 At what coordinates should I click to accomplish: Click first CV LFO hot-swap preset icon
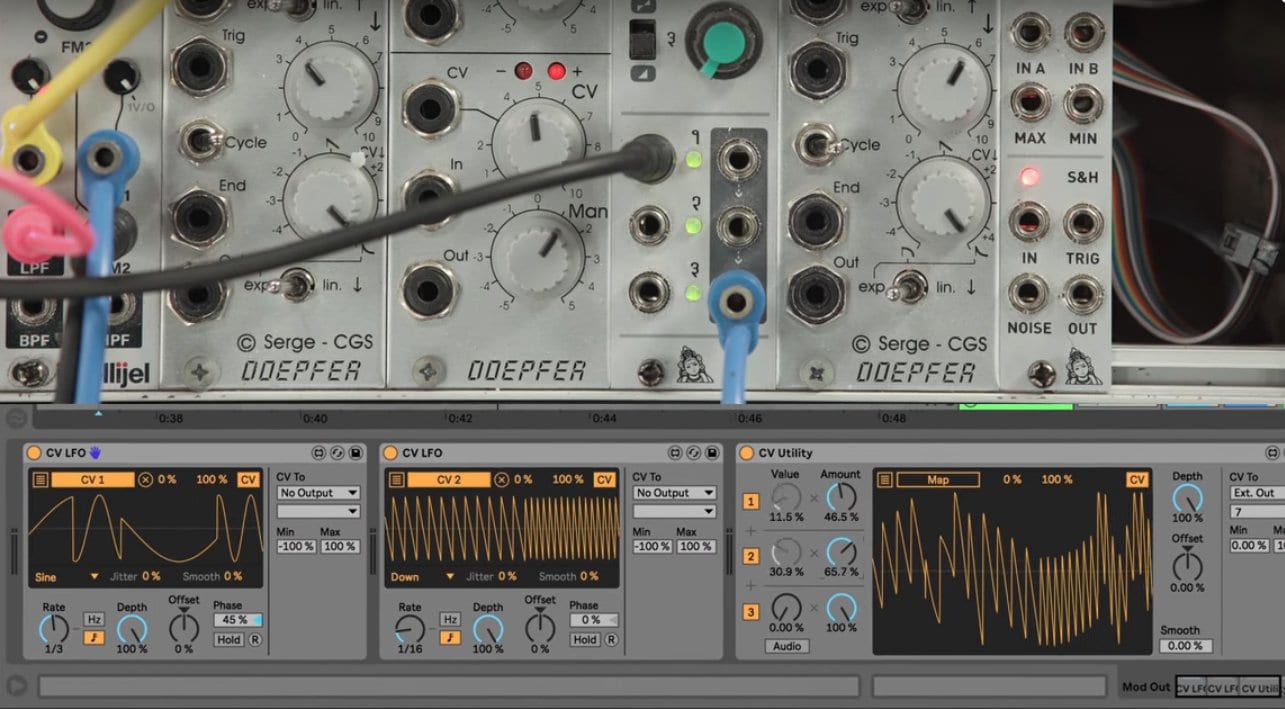pos(336,453)
